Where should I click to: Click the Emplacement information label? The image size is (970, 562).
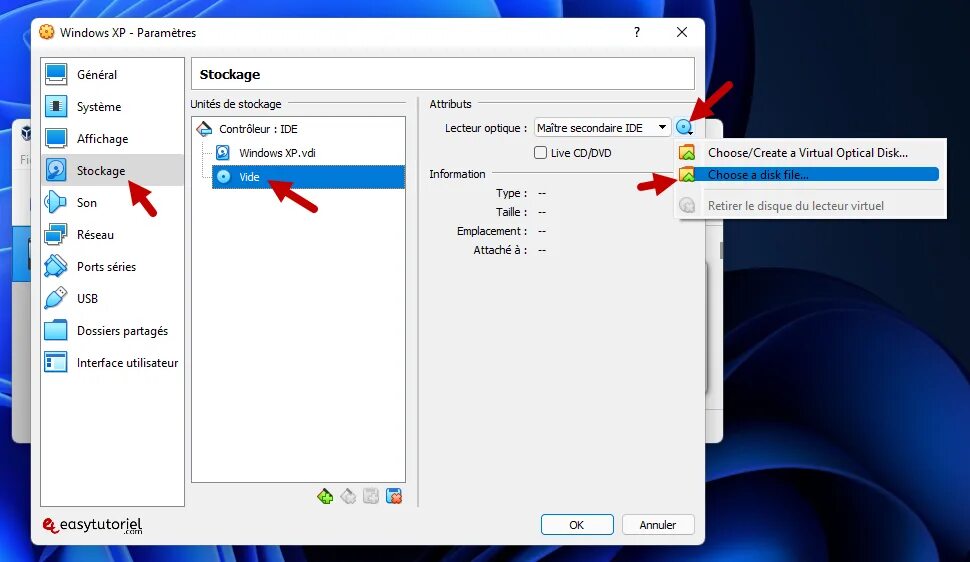point(492,231)
